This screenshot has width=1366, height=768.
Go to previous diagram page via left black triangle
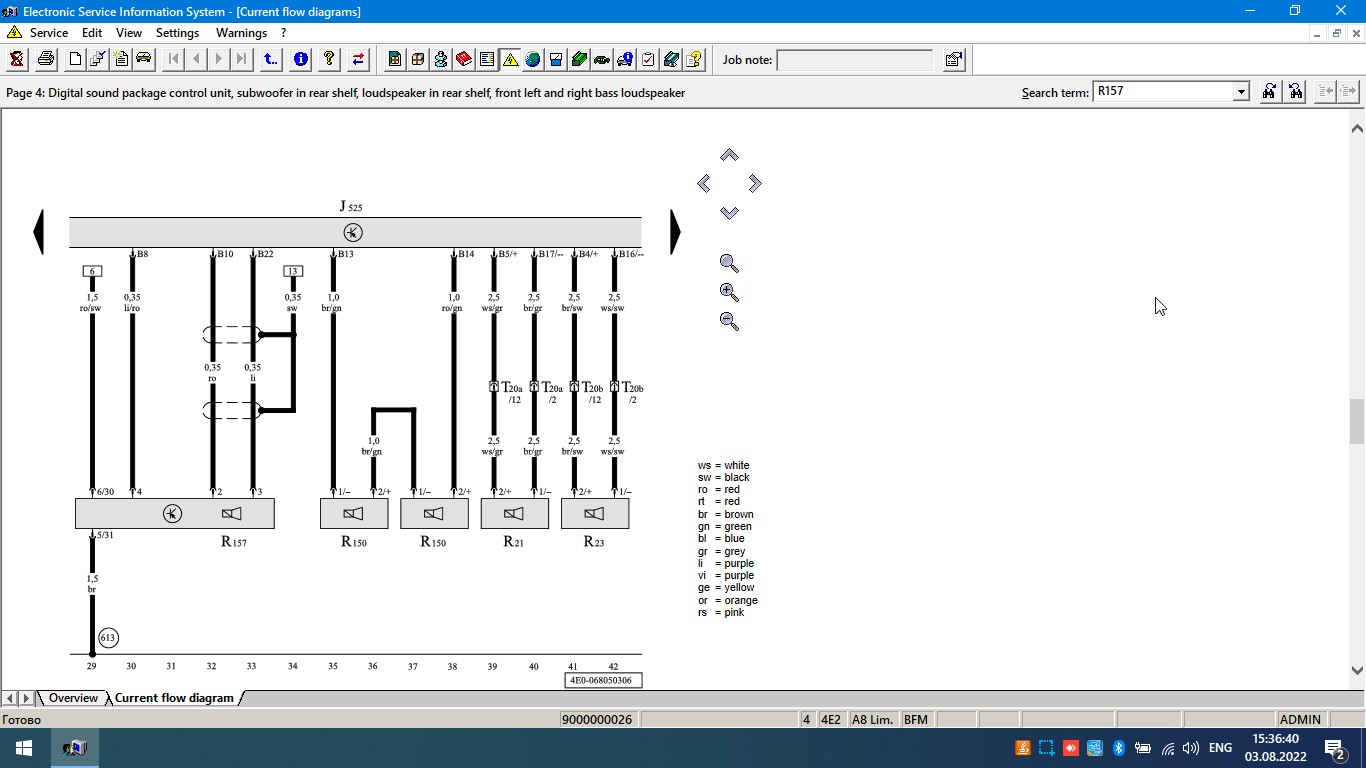pyautogui.click(x=39, y=231)
